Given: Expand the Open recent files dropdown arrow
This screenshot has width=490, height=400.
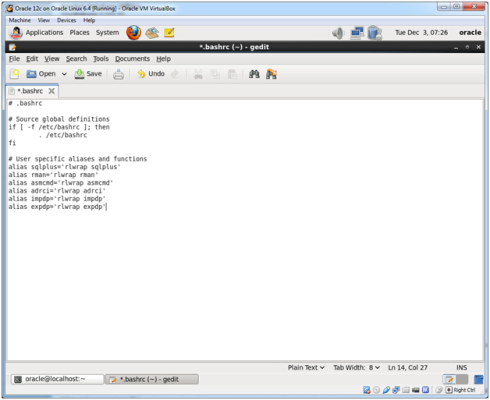Looking at the screenshot, I should click(64, 74).
